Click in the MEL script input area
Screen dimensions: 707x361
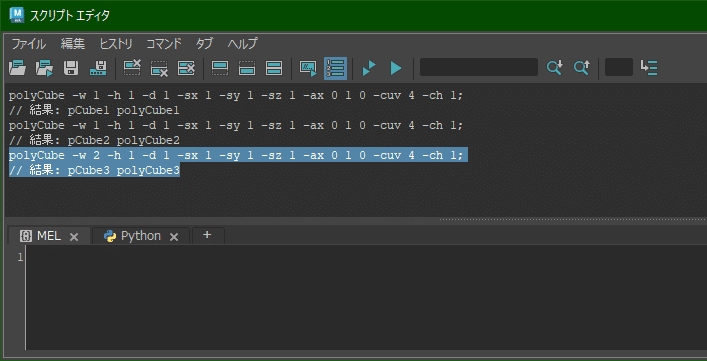365,297
